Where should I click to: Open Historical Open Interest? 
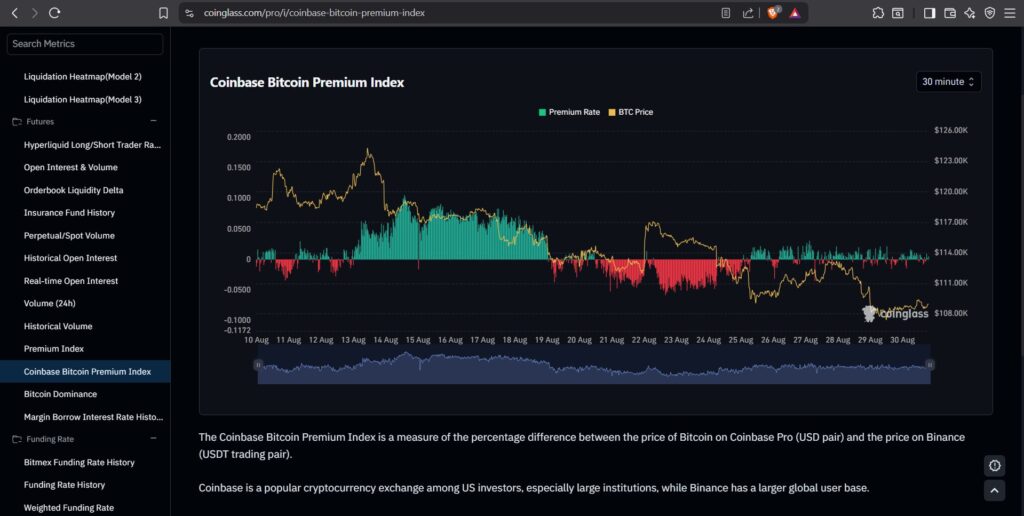71,258
